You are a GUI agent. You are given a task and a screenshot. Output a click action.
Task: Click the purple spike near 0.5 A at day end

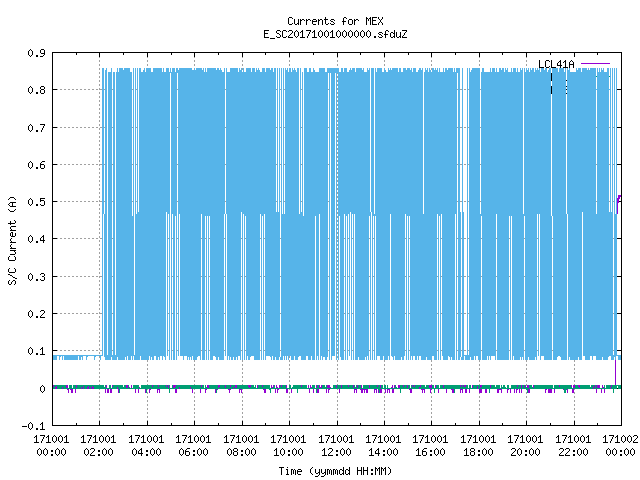[x=618, y=204]
